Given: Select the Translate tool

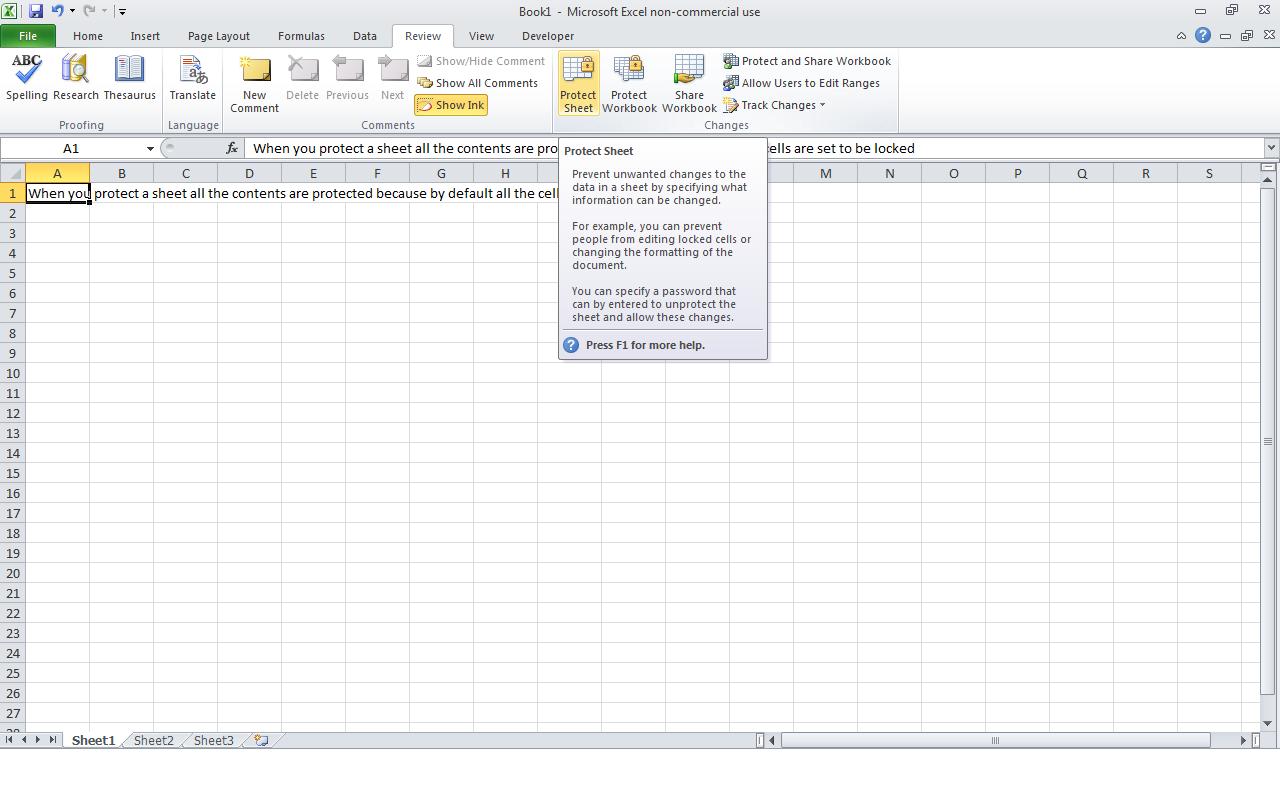Looking at the screenshot, I should tap(192, 80).
